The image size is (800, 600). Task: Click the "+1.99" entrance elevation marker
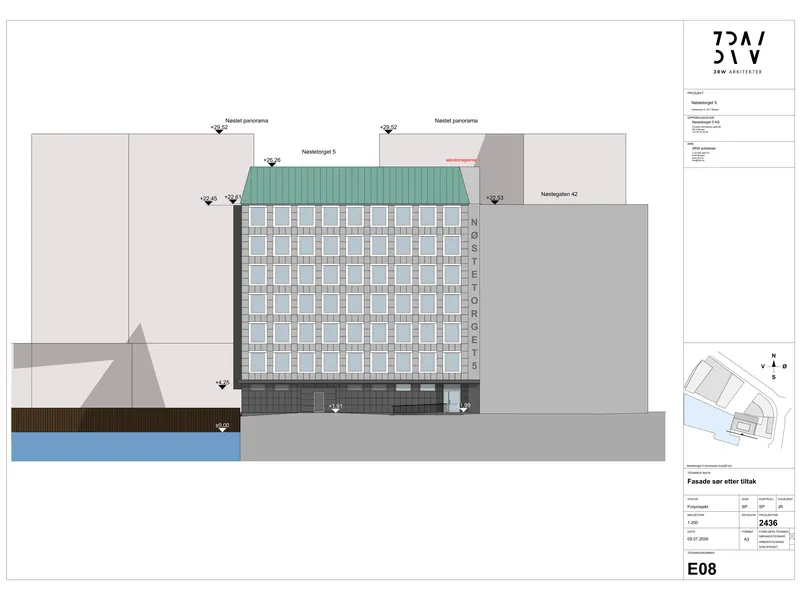click(x=464, y=407)
